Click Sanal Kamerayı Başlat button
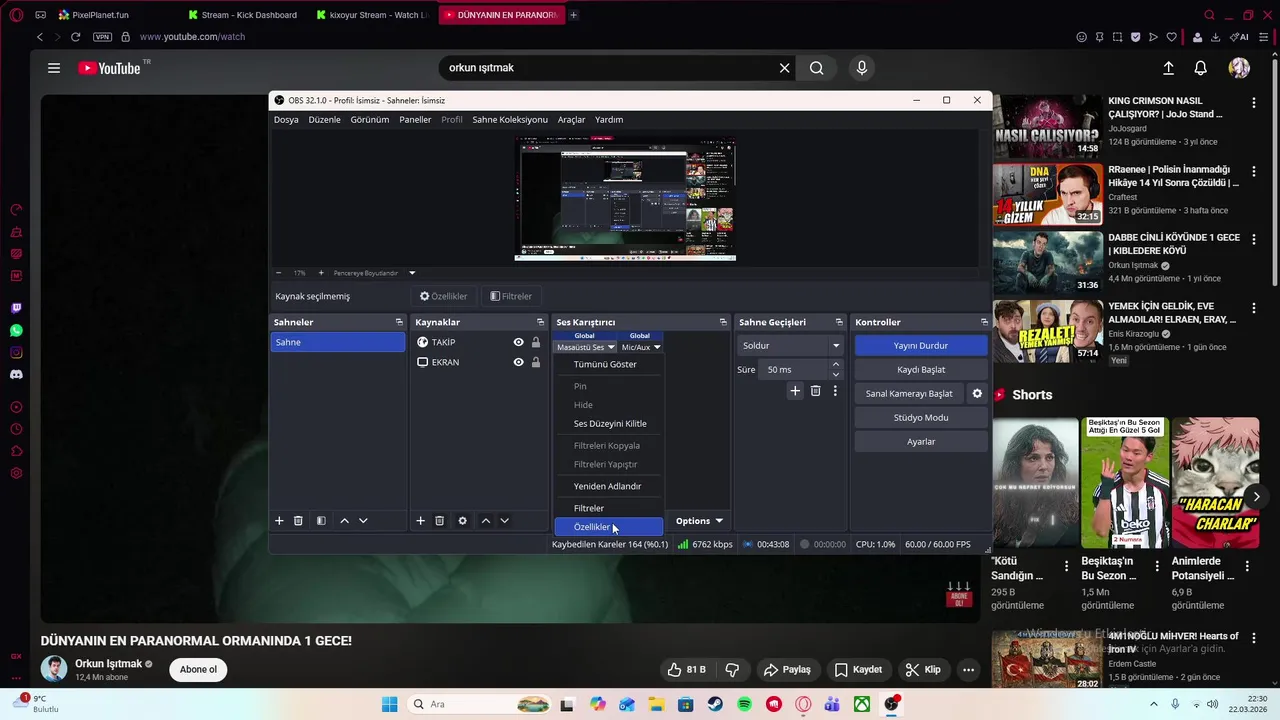This screenshot has height=720, width=1280. (909, 394)
